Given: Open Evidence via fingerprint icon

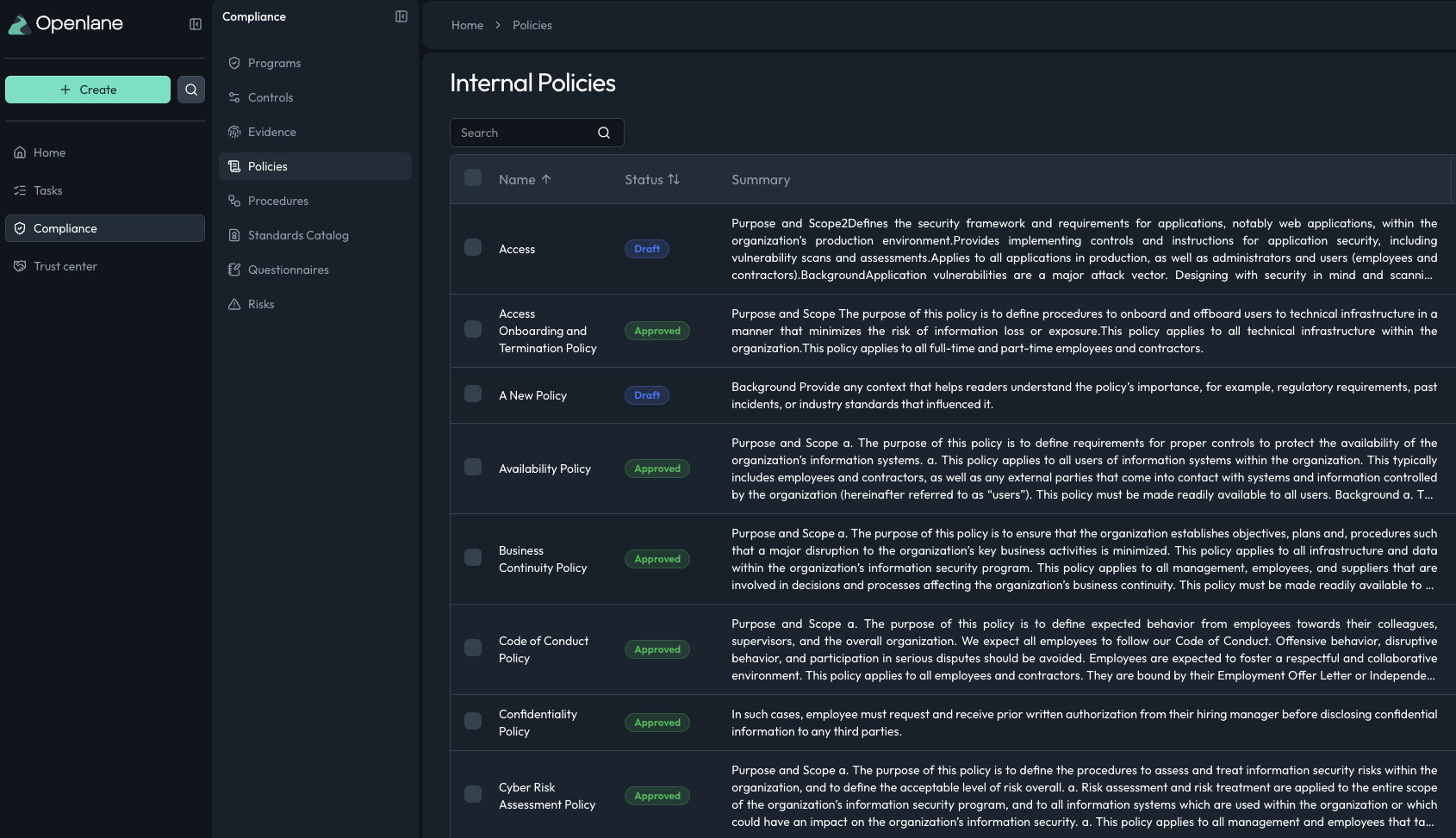Looking at the screenshot, I should (x=234, y=132).
